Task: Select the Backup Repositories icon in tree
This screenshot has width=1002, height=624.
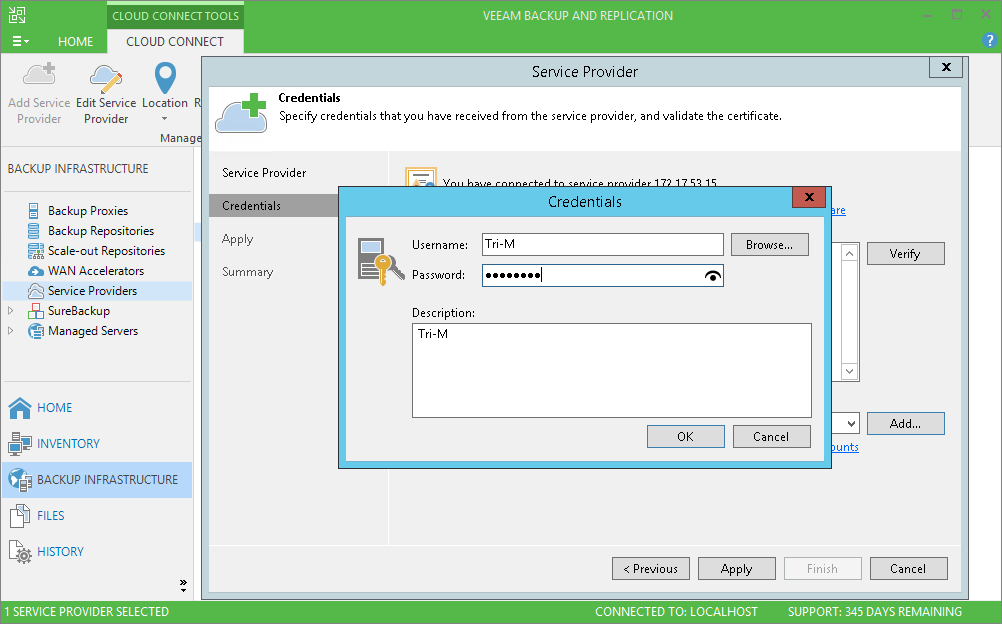Action: click(x=34, y=231)
